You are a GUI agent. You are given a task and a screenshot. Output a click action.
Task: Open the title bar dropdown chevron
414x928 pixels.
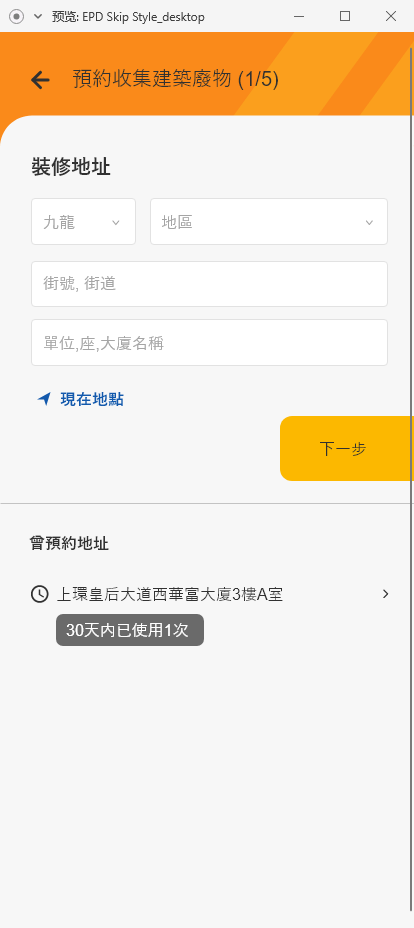[x=38, y=17]
